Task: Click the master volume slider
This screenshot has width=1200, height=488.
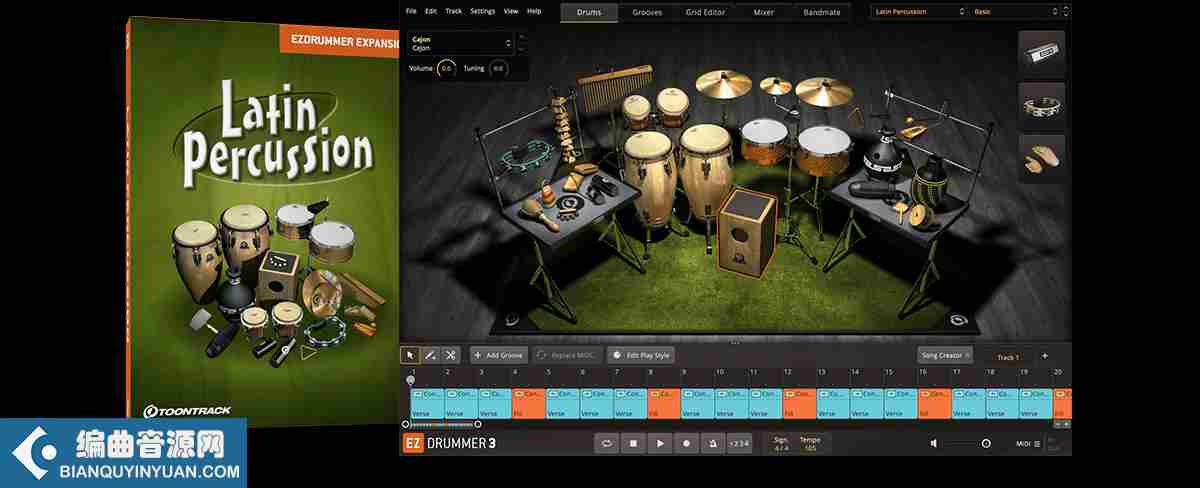Action: (968, 443)
